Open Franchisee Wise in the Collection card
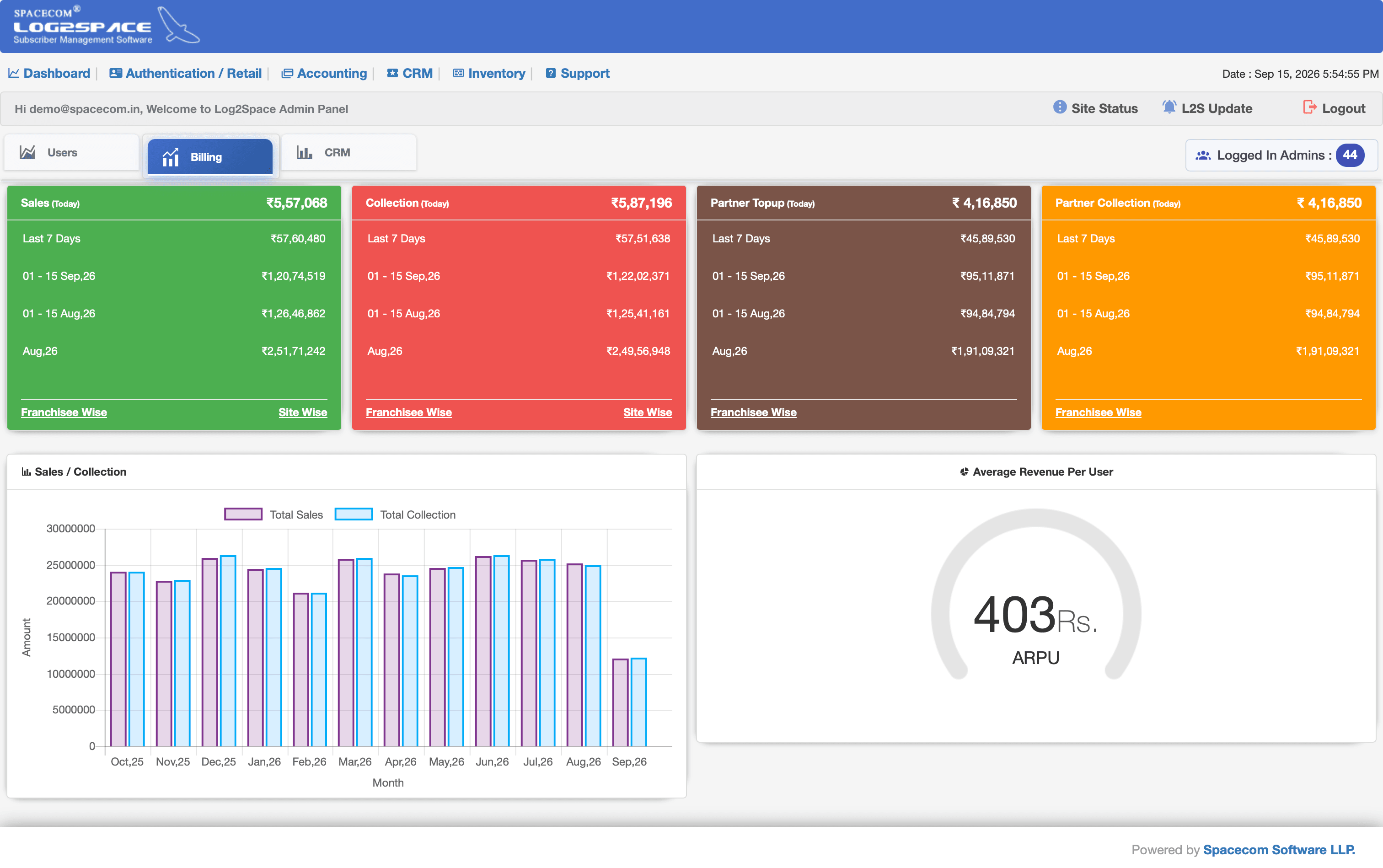This screenshot has height=868, width=1383. click(x=409, y=412)
